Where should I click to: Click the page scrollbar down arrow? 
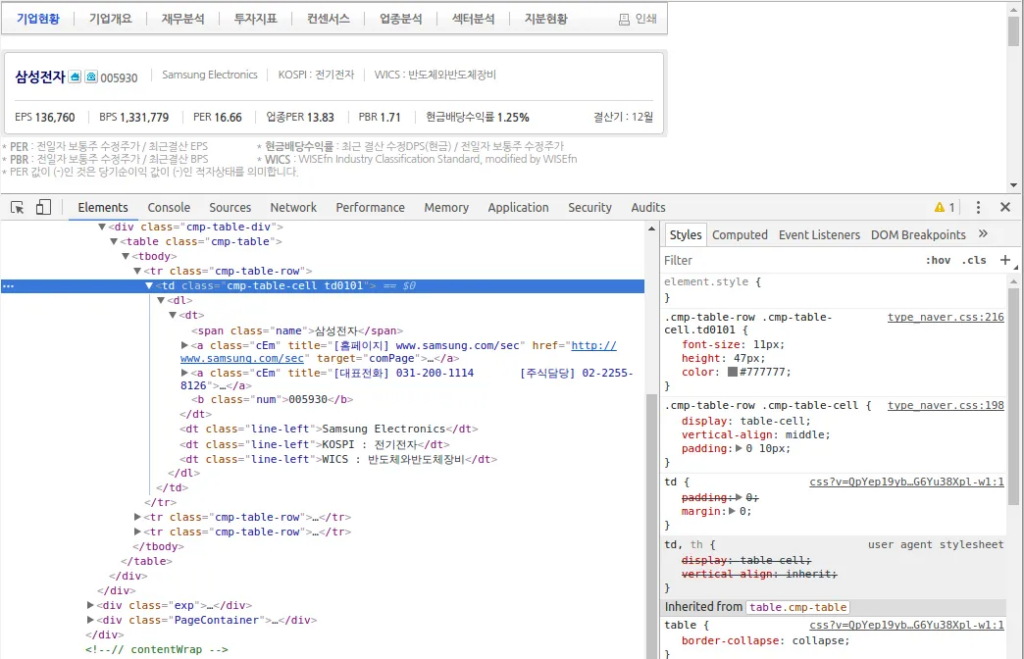point(1013,185)
